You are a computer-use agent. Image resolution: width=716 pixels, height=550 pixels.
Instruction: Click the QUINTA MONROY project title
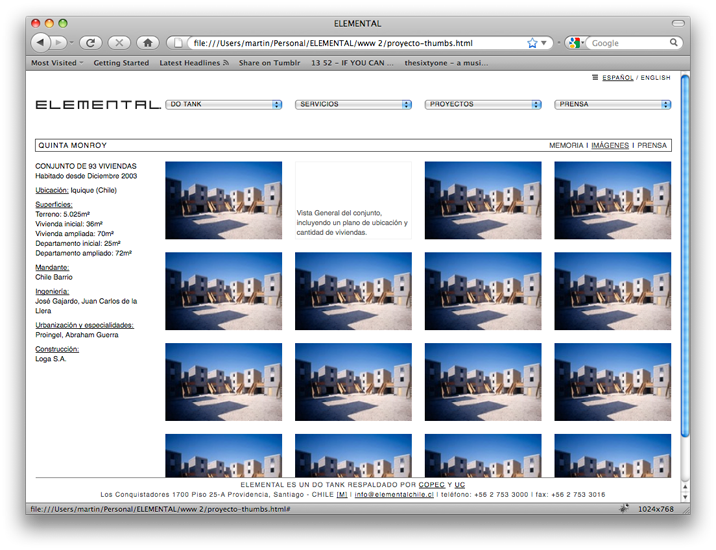tap(73, 145)
